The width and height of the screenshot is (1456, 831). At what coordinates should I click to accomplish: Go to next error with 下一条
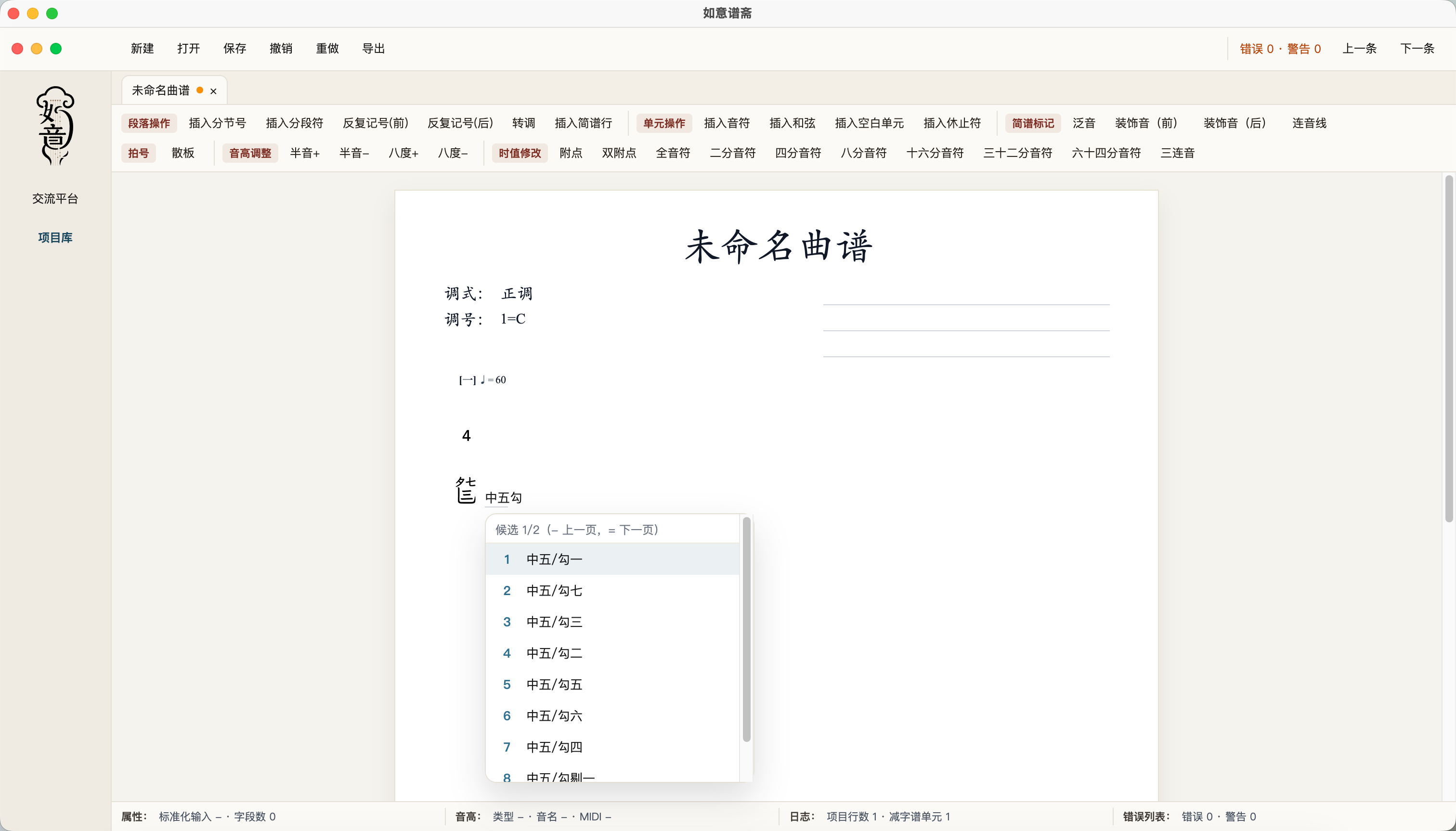pos(1417,49)
